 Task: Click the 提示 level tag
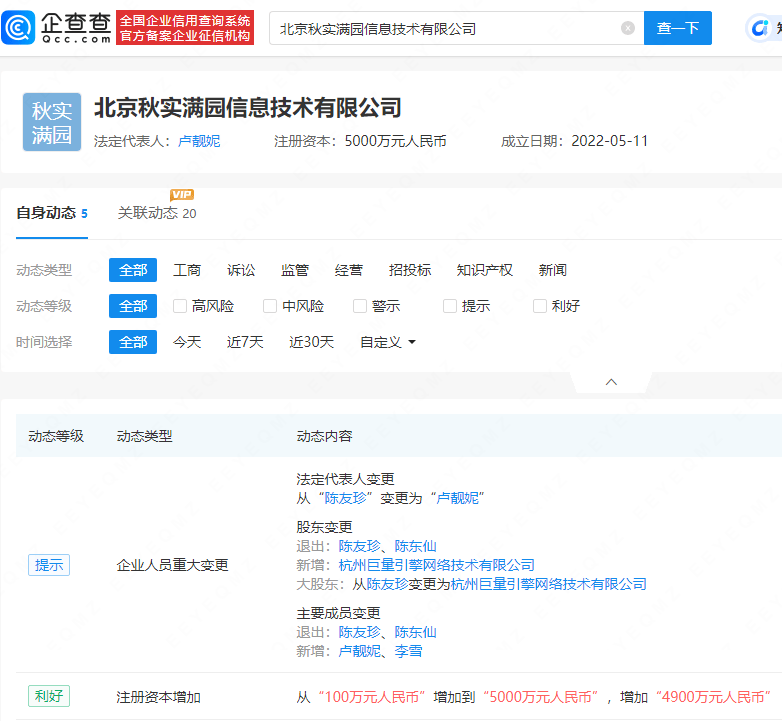[x=49, y=565]
